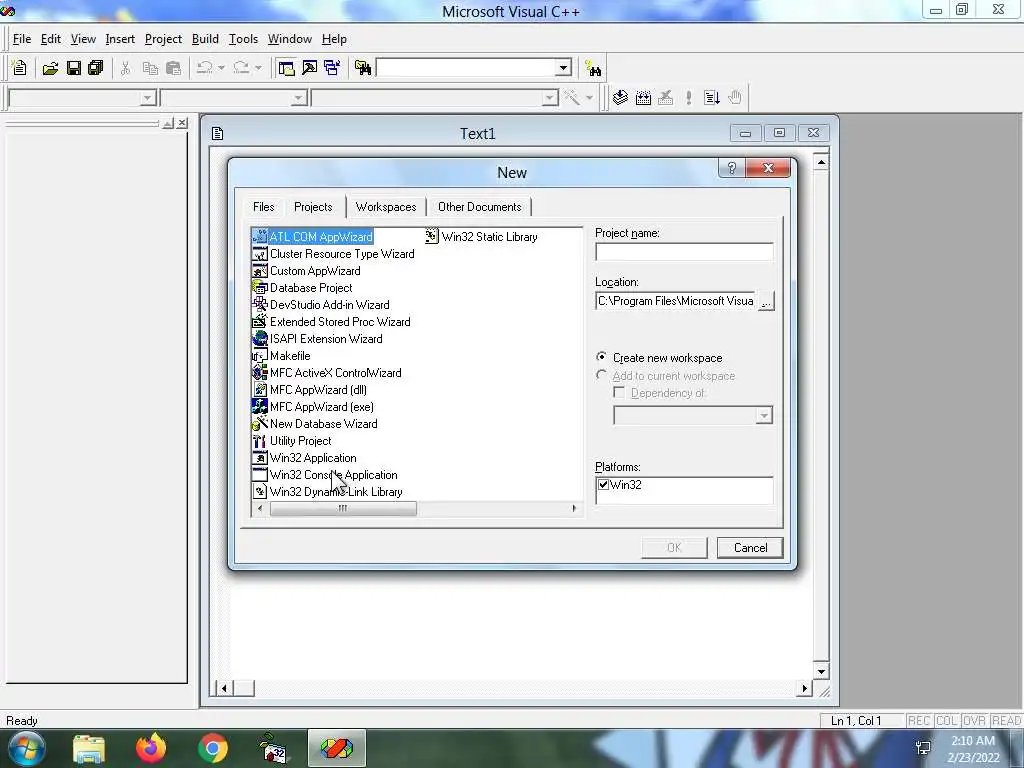Check the Dependency of checkbox
The width and height of the screenshot is (1024, 768).
click(618, 392)
